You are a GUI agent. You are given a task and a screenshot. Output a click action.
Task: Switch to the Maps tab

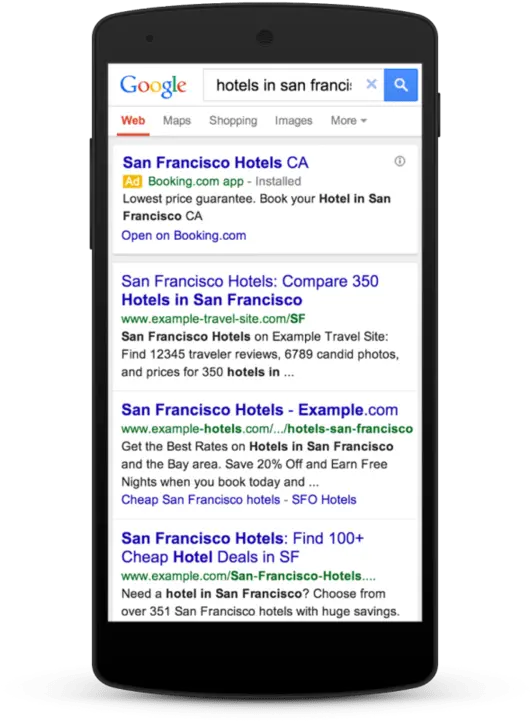177,120
